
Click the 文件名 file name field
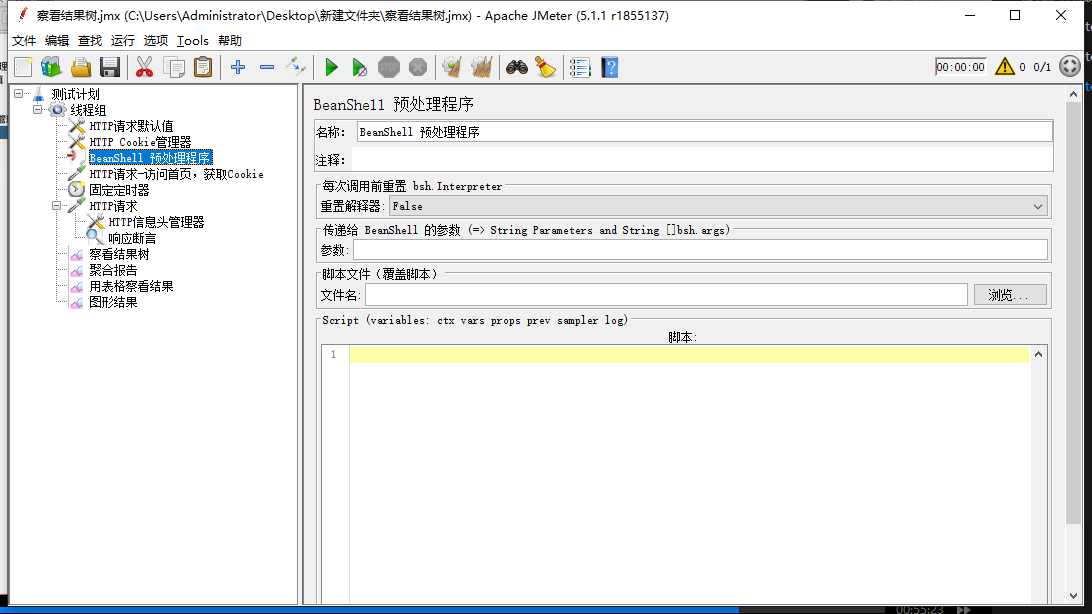[666, 295]
